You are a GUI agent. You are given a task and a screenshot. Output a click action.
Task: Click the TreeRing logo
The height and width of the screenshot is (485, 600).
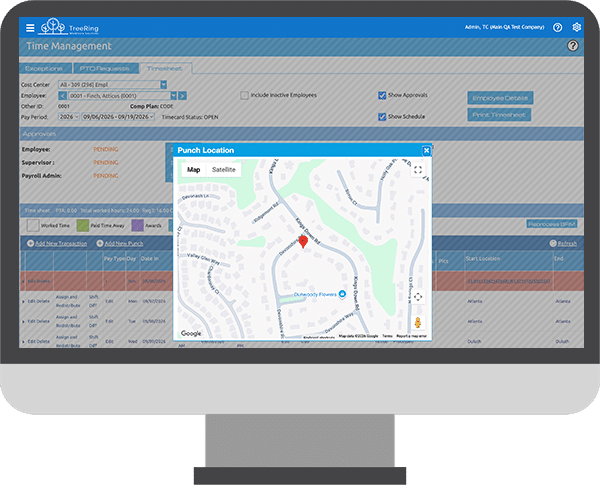pyautogui.click(x=70, y=27)
